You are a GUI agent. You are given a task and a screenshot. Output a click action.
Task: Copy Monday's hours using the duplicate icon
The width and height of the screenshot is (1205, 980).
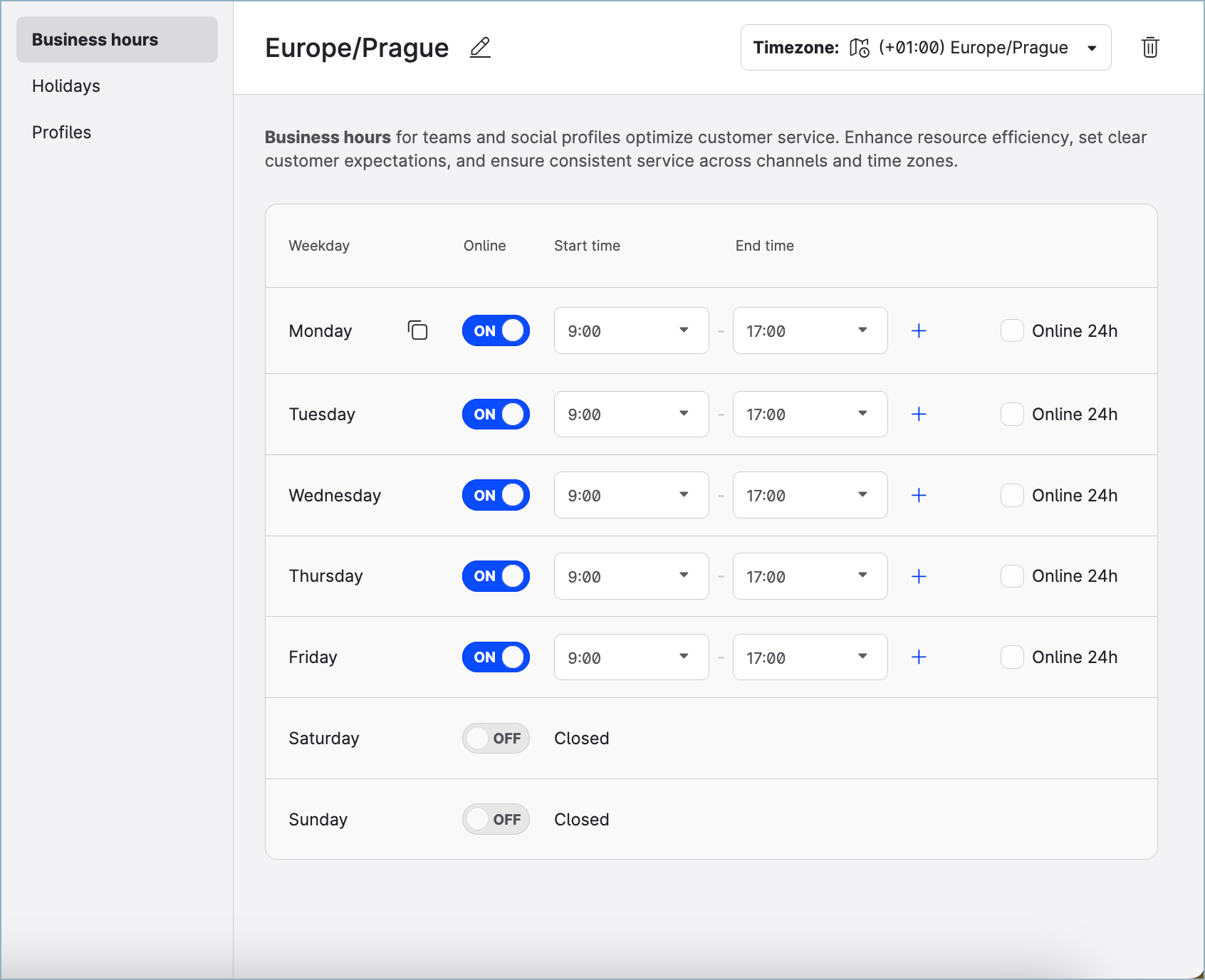[x=417, y=330]
